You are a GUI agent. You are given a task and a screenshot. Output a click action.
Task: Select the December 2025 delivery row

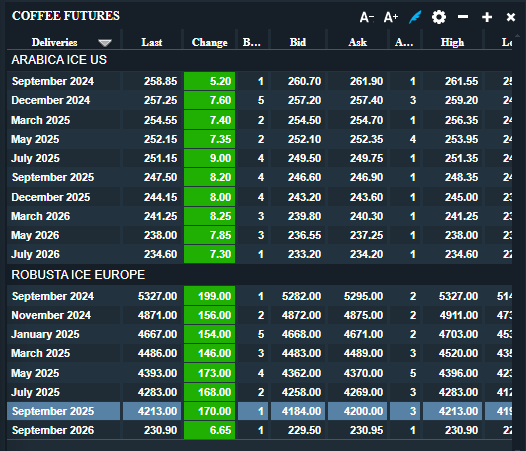pyautogui.click(x=259, y=197)
